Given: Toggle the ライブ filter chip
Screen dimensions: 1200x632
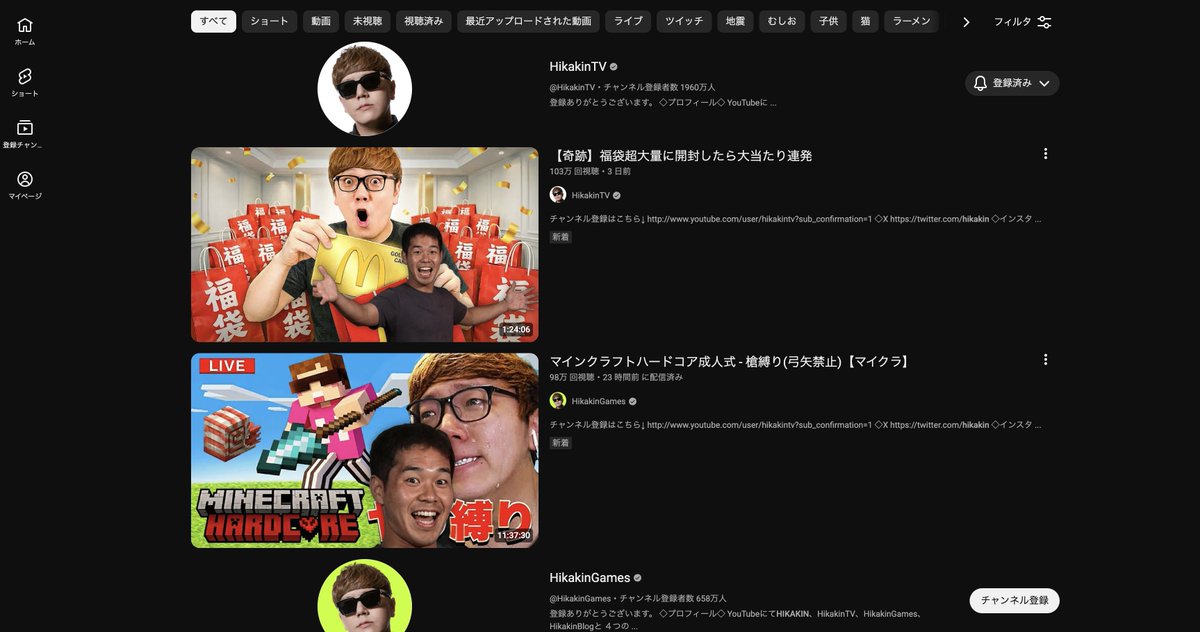Looking at the screenshot, I should click(x=628, y=20).
